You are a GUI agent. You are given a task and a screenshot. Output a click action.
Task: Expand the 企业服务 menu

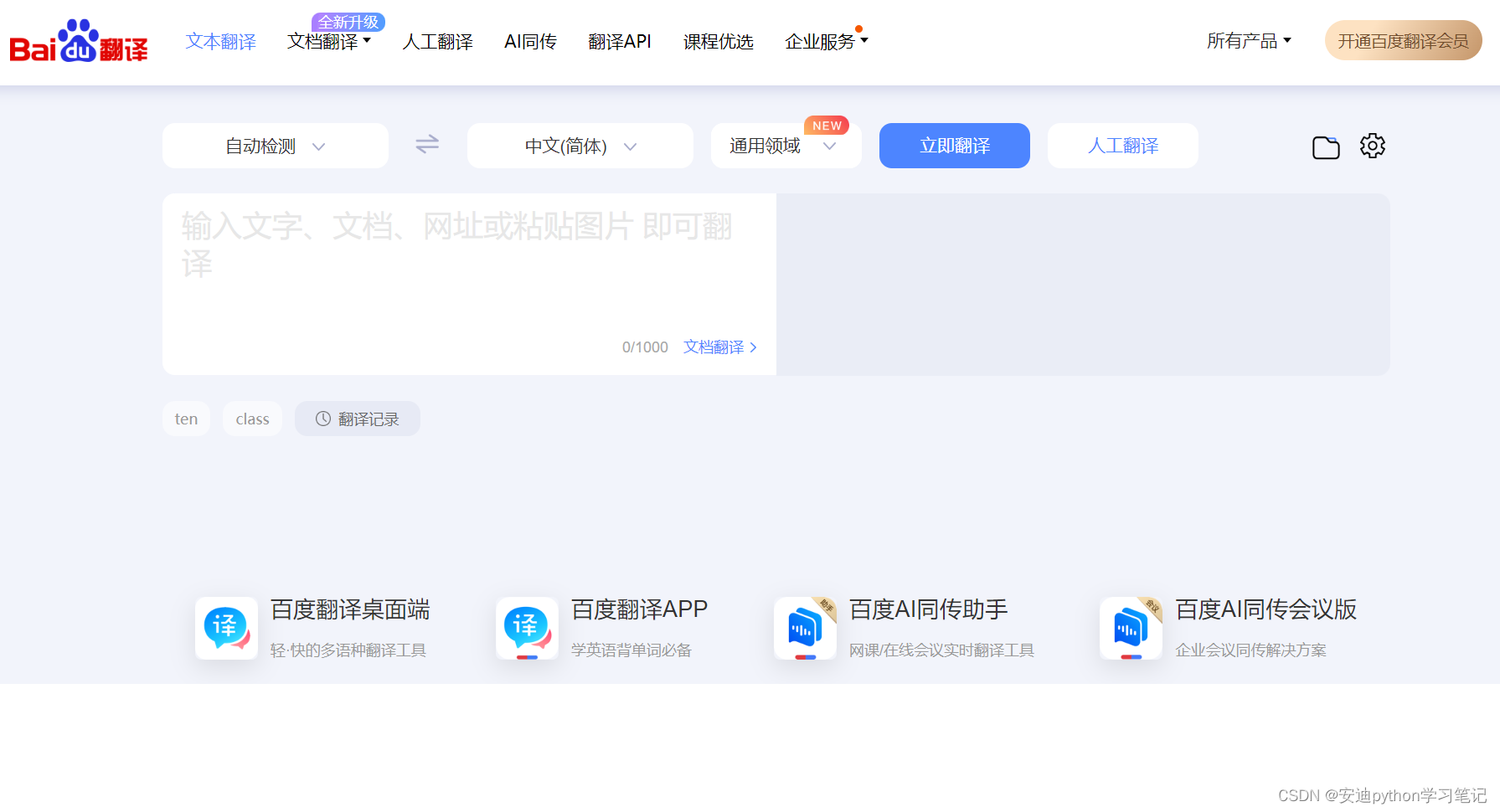click(827, 41)
